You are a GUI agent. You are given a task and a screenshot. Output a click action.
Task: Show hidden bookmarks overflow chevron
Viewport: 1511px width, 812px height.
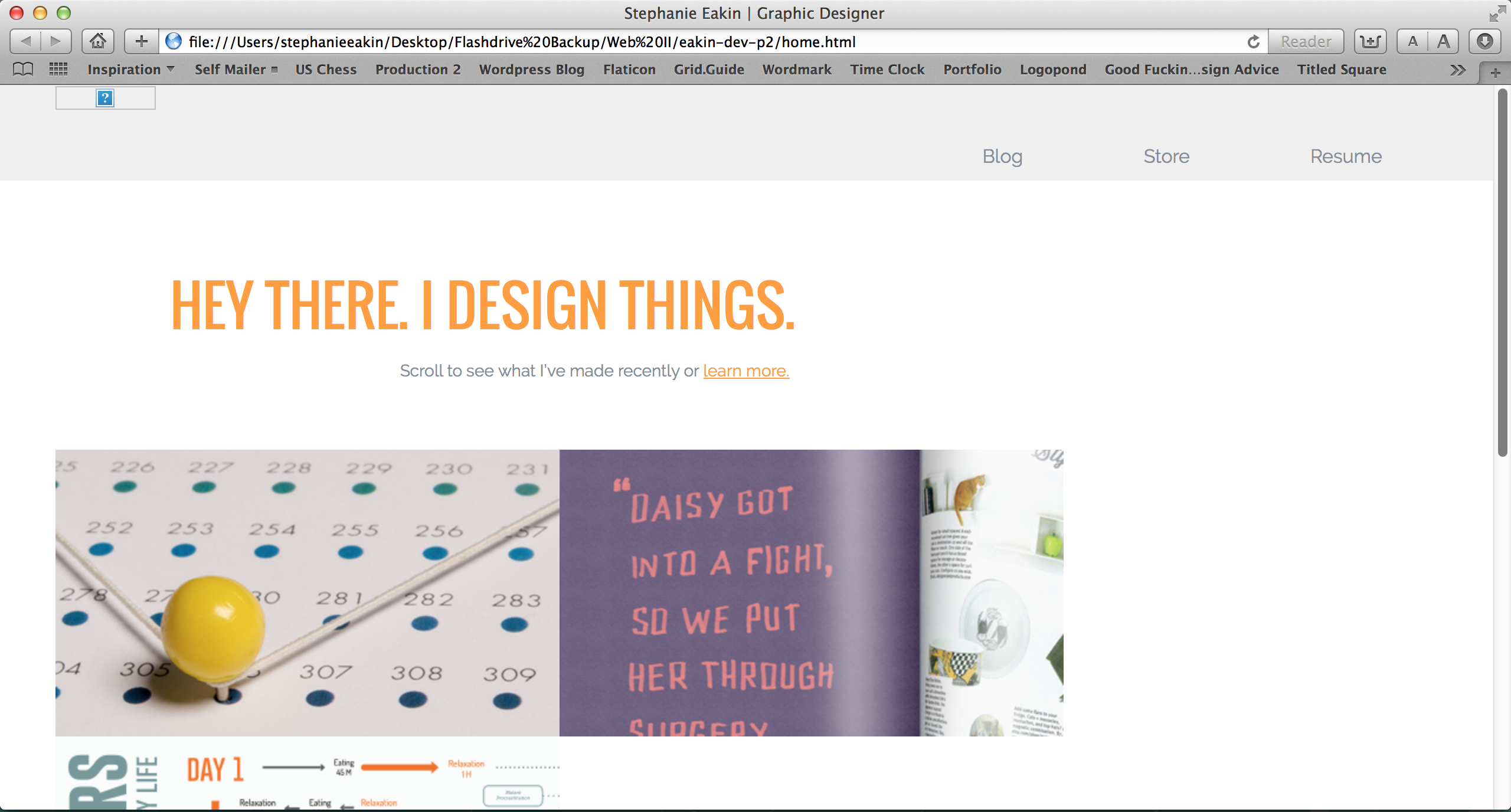tap(1457, 70)
